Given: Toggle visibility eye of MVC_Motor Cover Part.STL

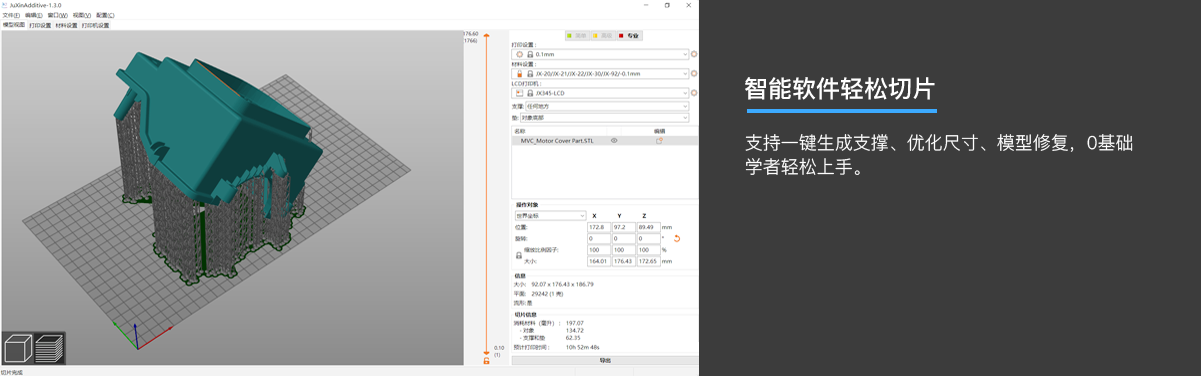Looking at the screenshot, I should pyautogui.click(x=614, y=141).
